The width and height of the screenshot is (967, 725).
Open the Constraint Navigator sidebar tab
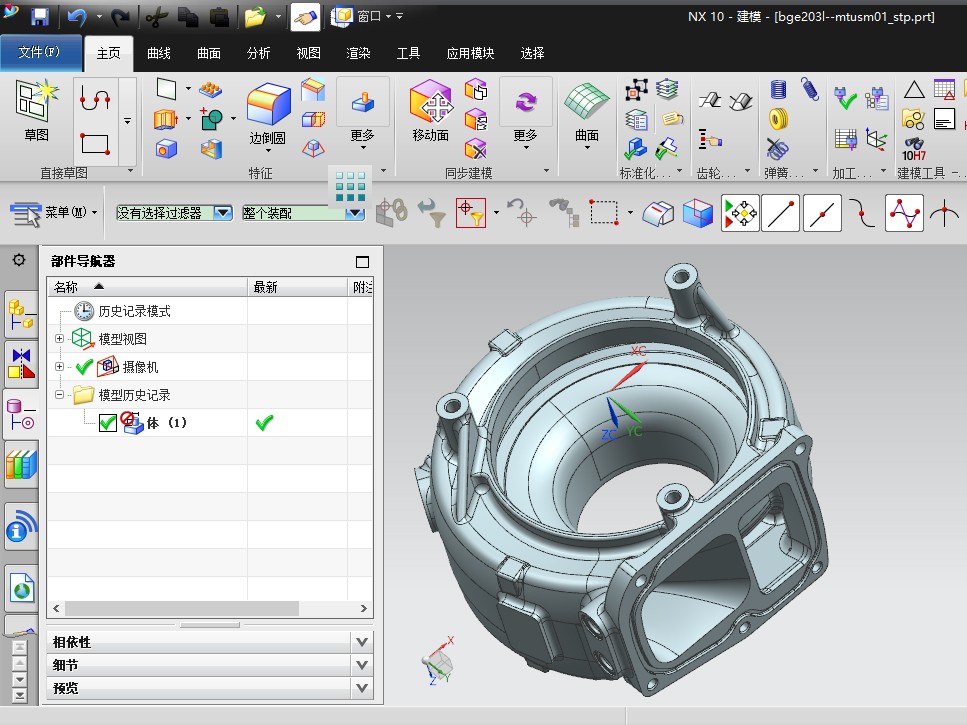(x=20, y=363)
